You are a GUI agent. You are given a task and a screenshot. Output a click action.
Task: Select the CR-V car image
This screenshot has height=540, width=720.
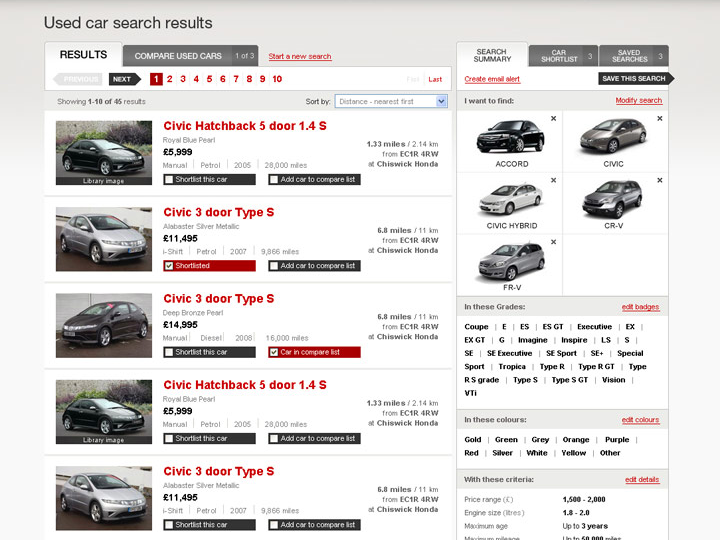612,198
